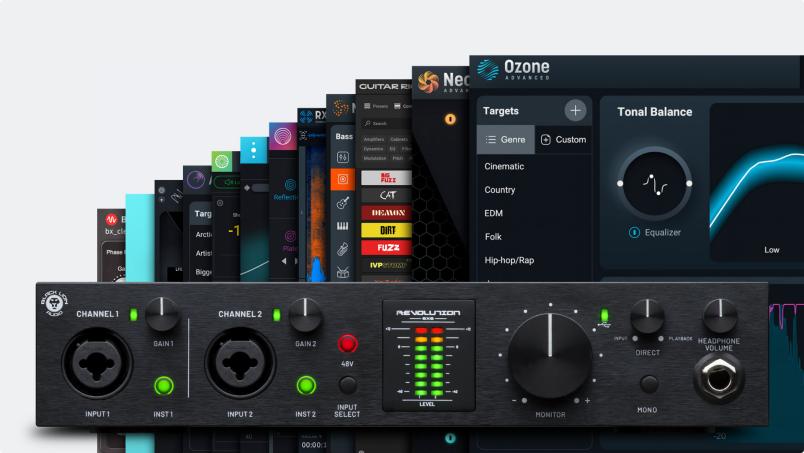Screen dimensions: 804x453
Task: Choose Hip-hop/Rap from the genre list
Action: (x=509, y=260)
